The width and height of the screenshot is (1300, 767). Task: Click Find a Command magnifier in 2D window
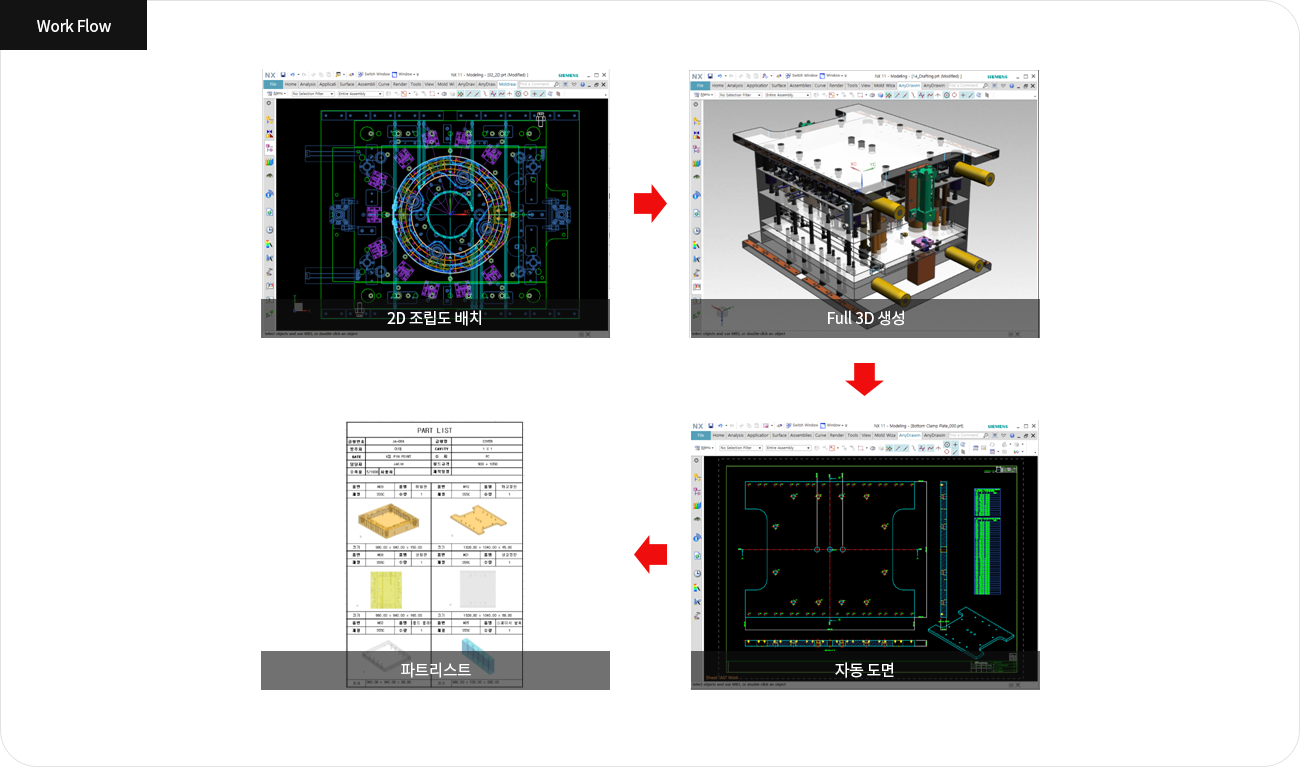point(556,84)
